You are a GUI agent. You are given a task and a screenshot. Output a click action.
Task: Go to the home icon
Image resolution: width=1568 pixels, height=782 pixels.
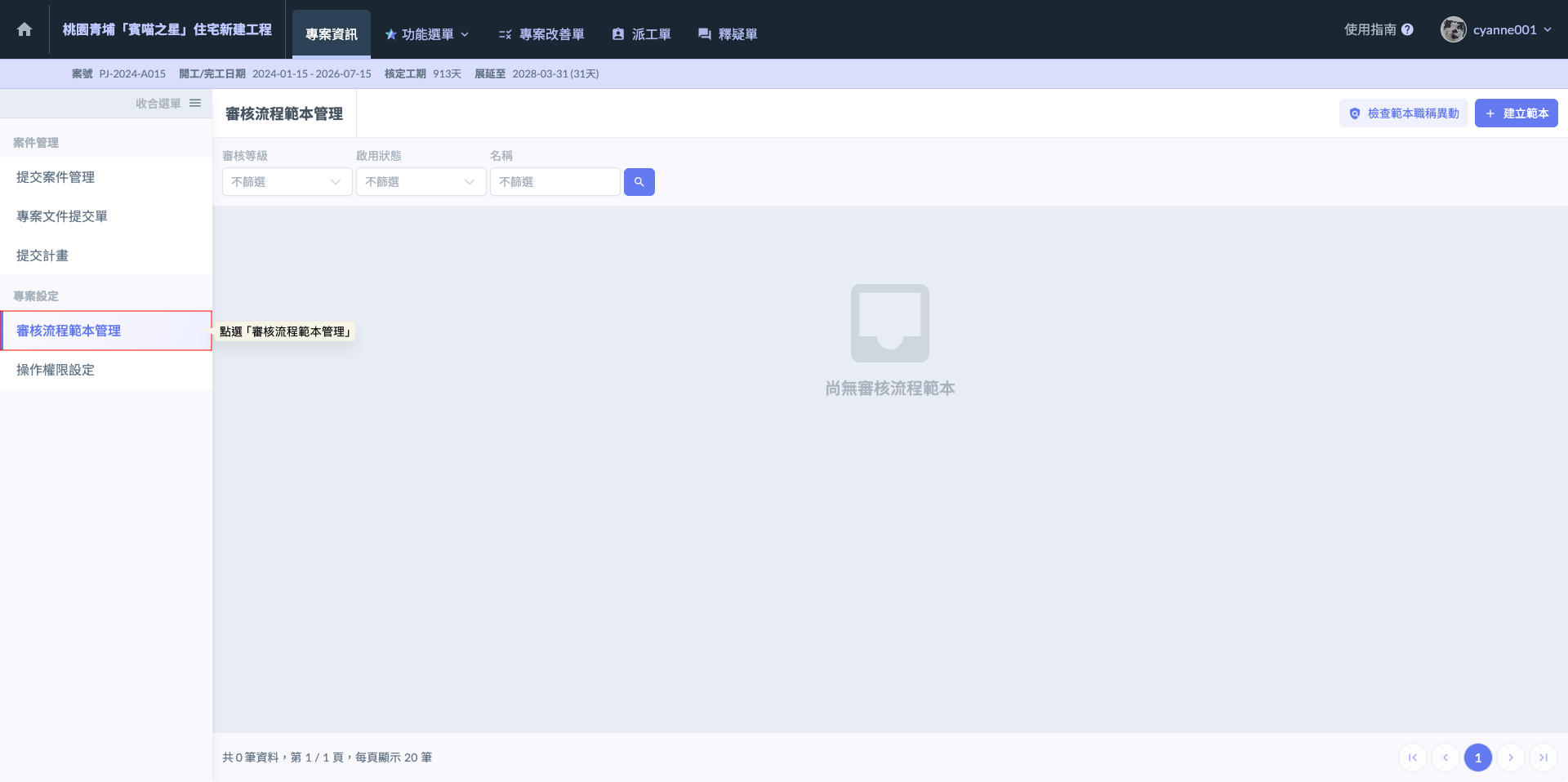tap(24, 29)
